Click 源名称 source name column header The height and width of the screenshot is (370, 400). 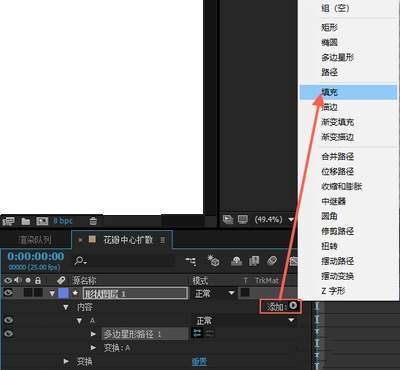[84, 280]
